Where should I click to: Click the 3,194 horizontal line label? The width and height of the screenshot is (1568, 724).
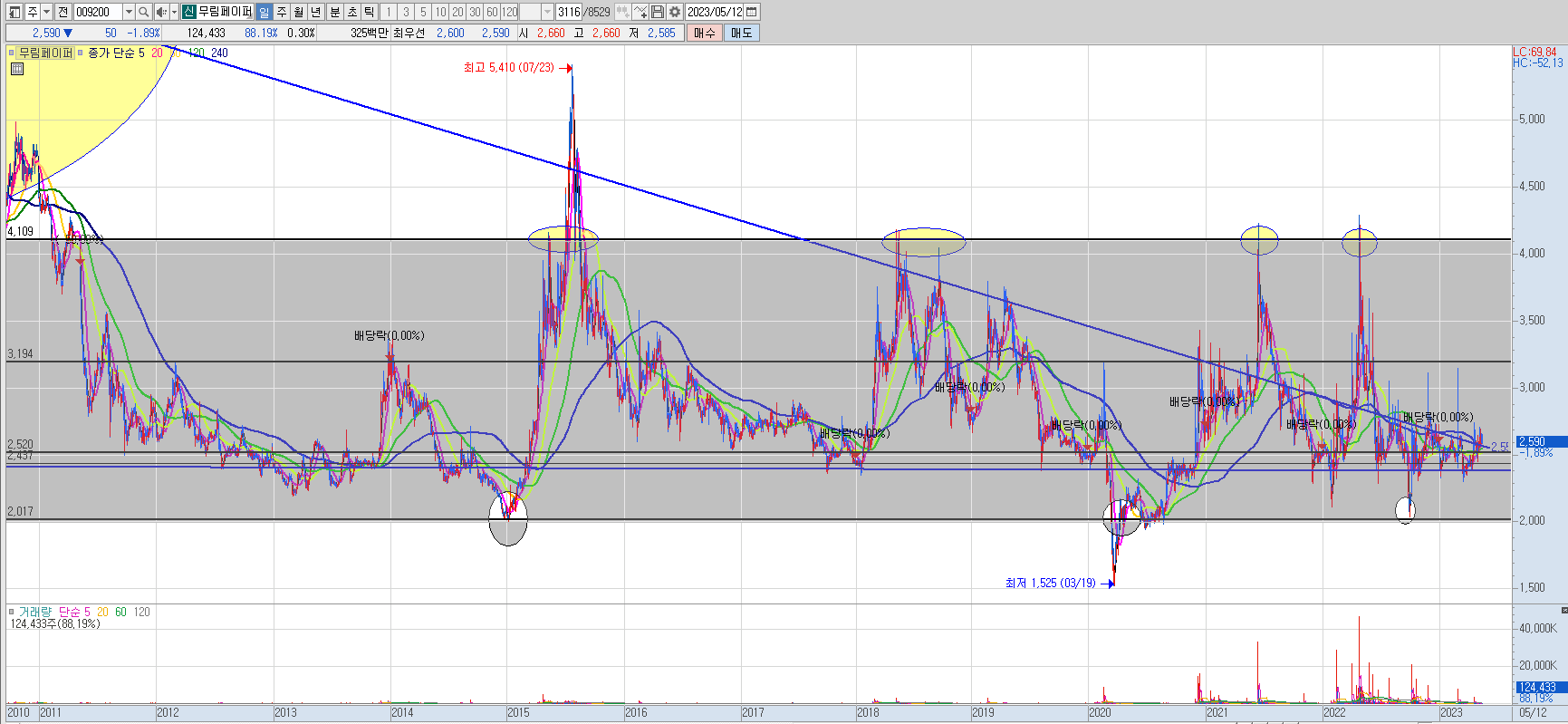click(20, 354)
